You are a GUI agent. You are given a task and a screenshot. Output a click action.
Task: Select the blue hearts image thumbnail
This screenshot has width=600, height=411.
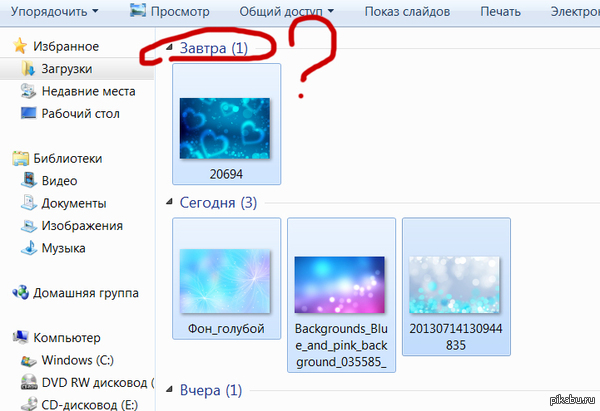[225, 128]
